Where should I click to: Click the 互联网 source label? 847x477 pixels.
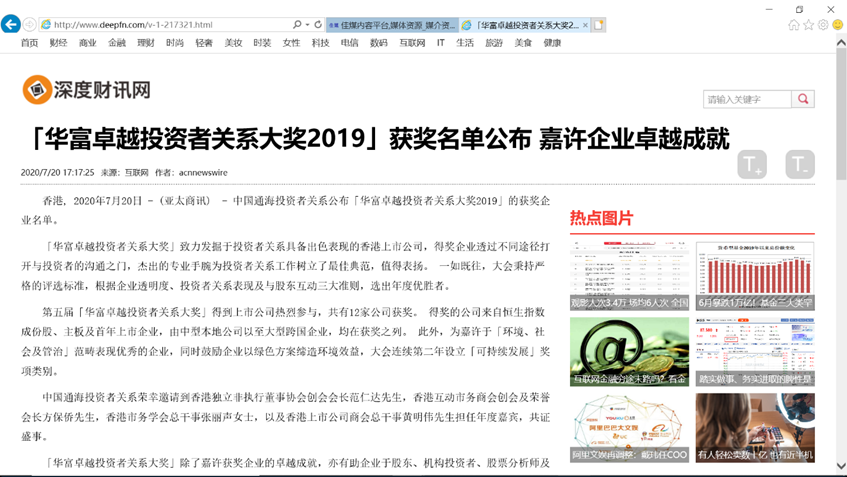(137, 172)
